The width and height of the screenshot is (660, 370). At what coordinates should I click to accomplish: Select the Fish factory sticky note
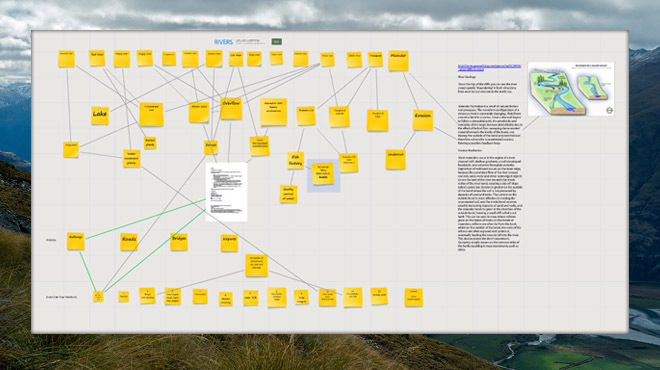[x=295, y=161]
